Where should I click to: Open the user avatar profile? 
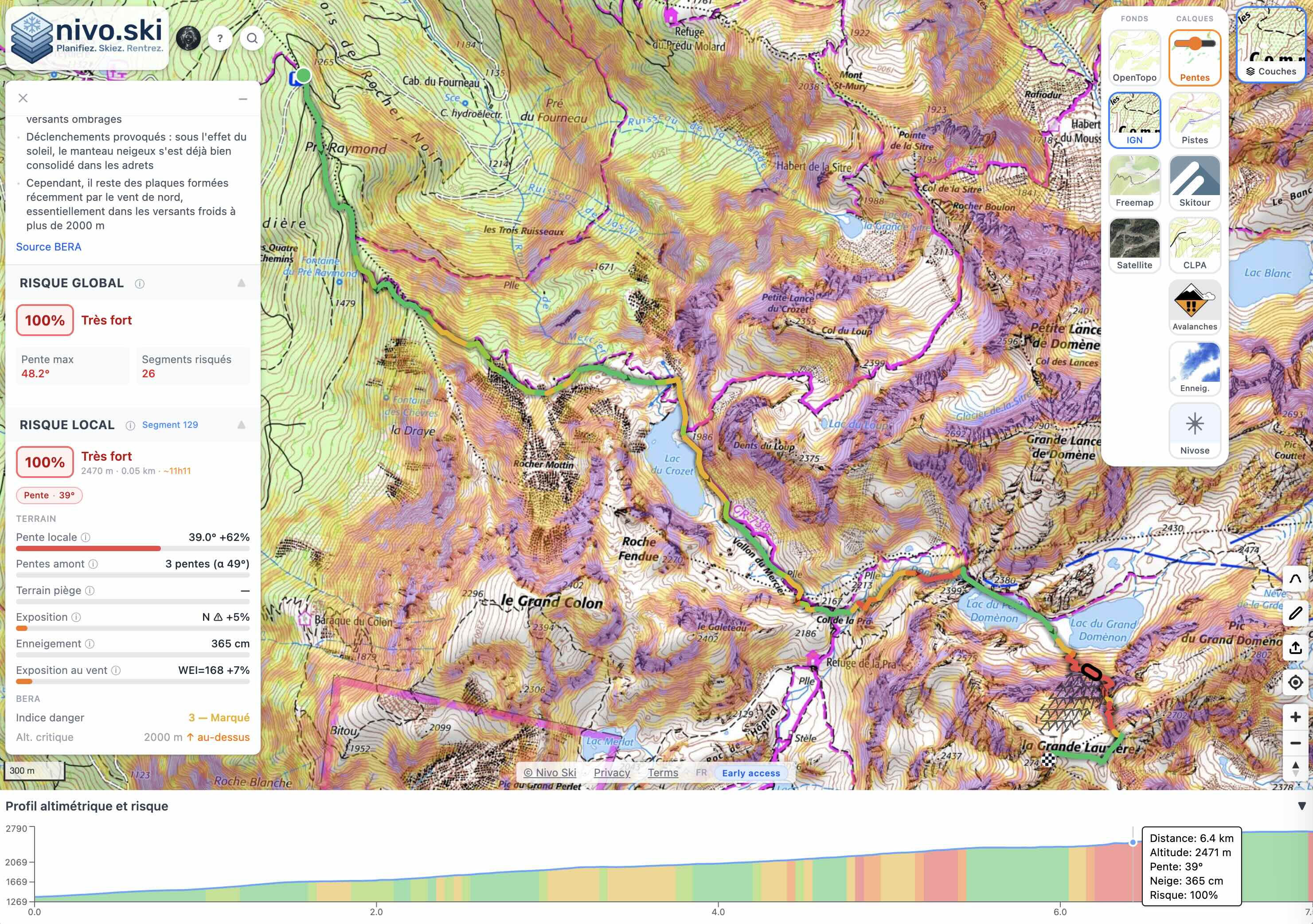click(188, 38)
